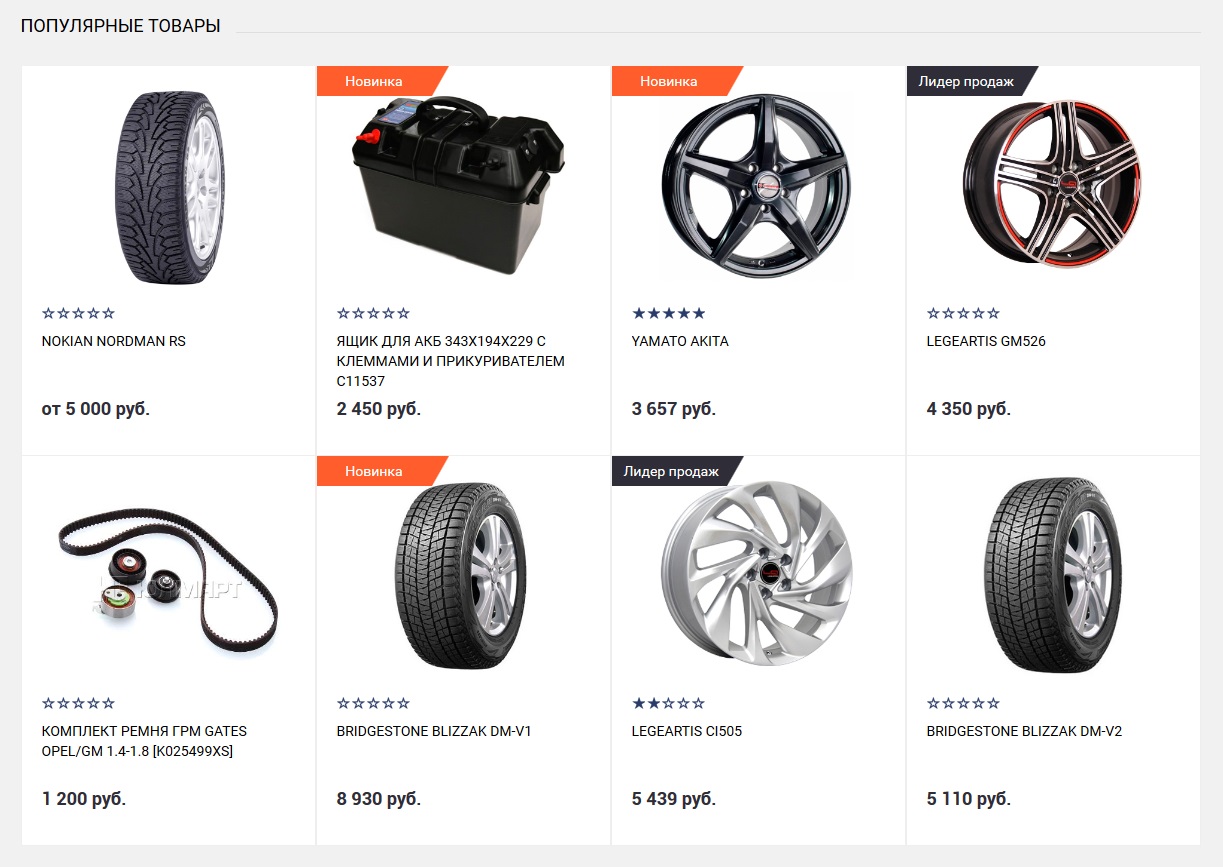Click the Bridgestone Blizzak DM-V1 tire image
Screen dimensions: 1223x867
pos(462,577)
